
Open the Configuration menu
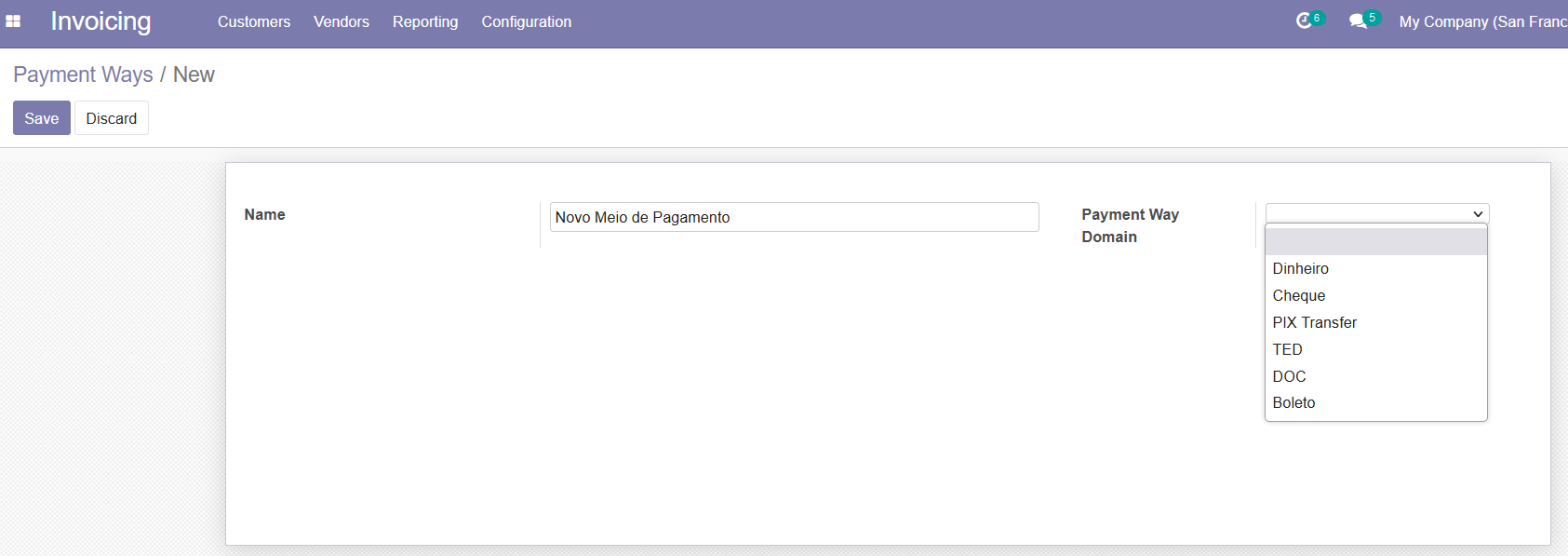point(527,21)
